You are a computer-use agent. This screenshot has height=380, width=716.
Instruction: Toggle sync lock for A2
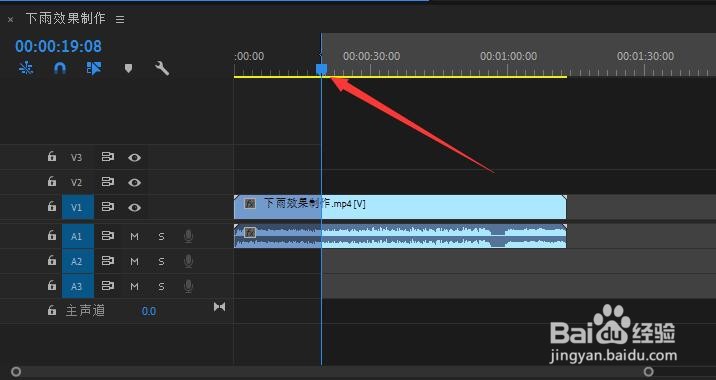click(x=108, y=261)
